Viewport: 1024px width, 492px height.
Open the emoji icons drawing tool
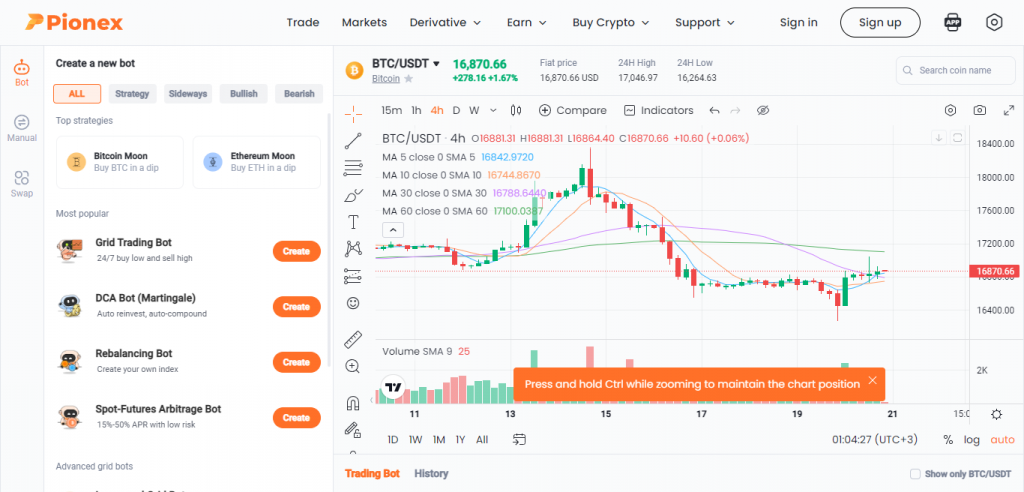[353, 303]
